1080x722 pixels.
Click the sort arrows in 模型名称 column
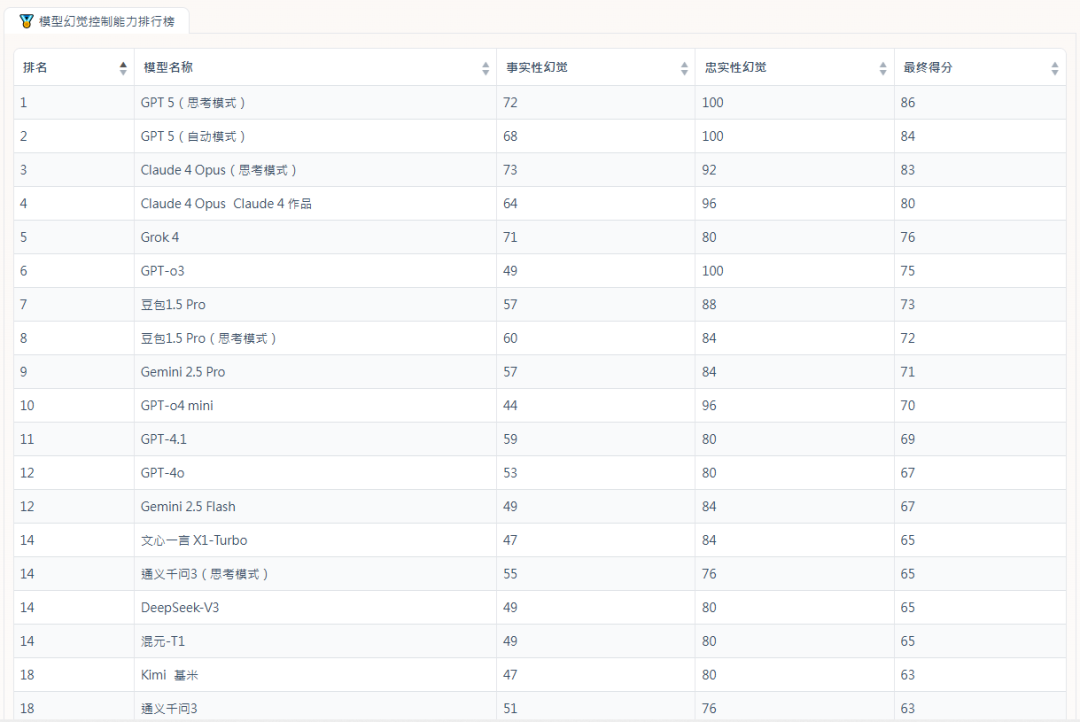pyautogui.click(x=486, y=68)
